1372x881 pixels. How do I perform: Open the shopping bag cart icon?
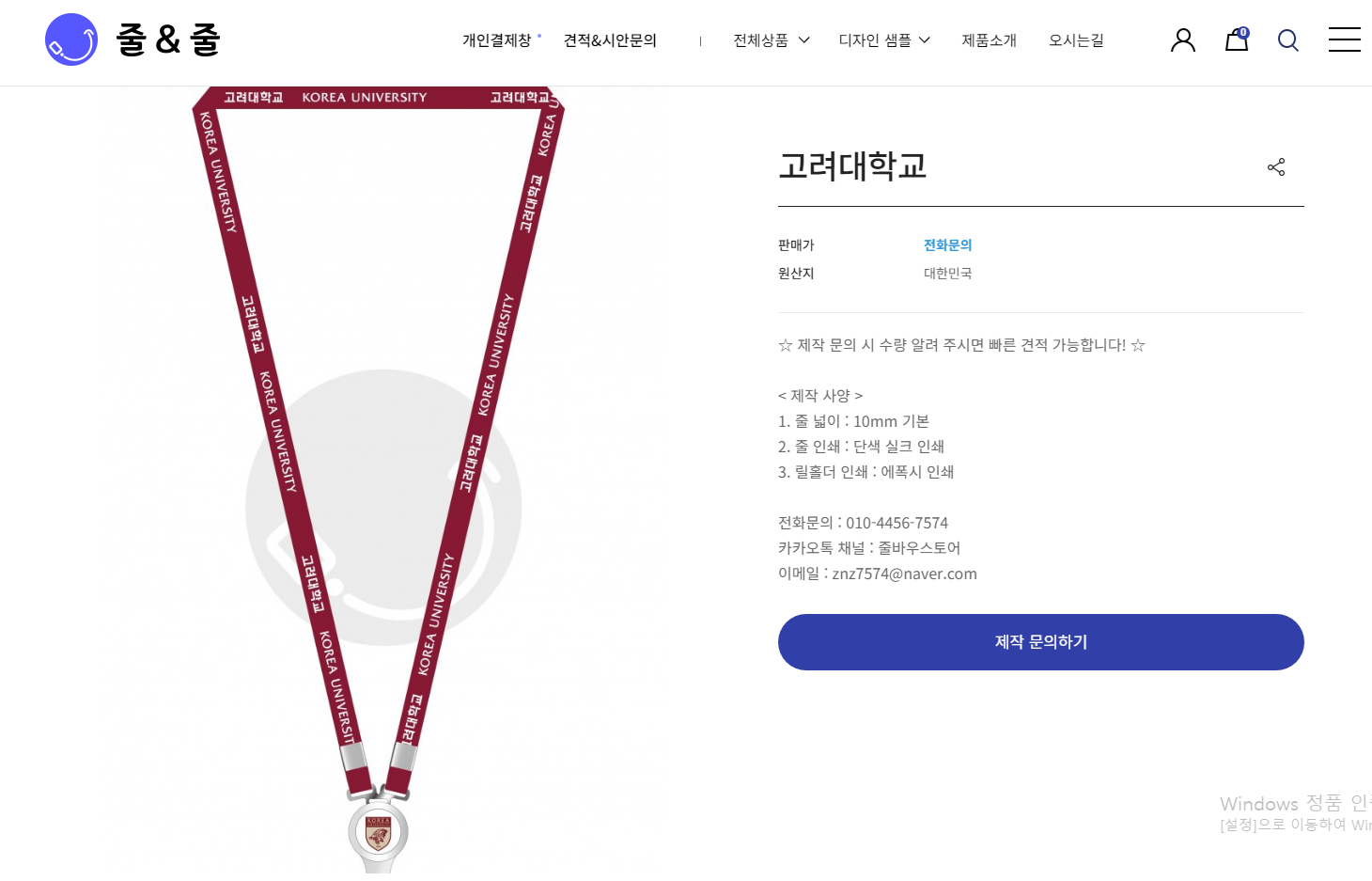pyautogui.click(x=1237, y=39)
